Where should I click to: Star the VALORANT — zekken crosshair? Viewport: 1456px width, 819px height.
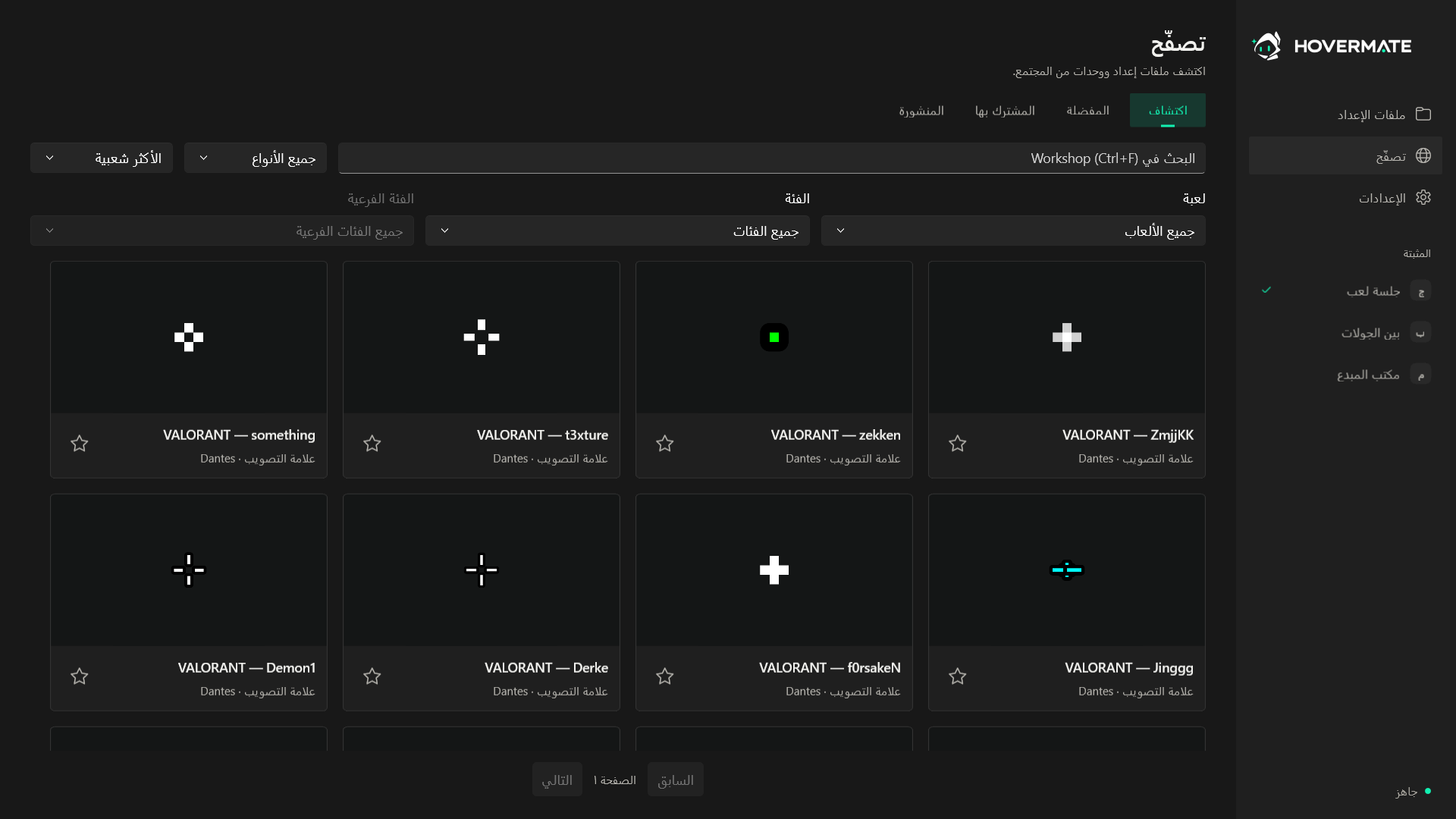[665, 444]
